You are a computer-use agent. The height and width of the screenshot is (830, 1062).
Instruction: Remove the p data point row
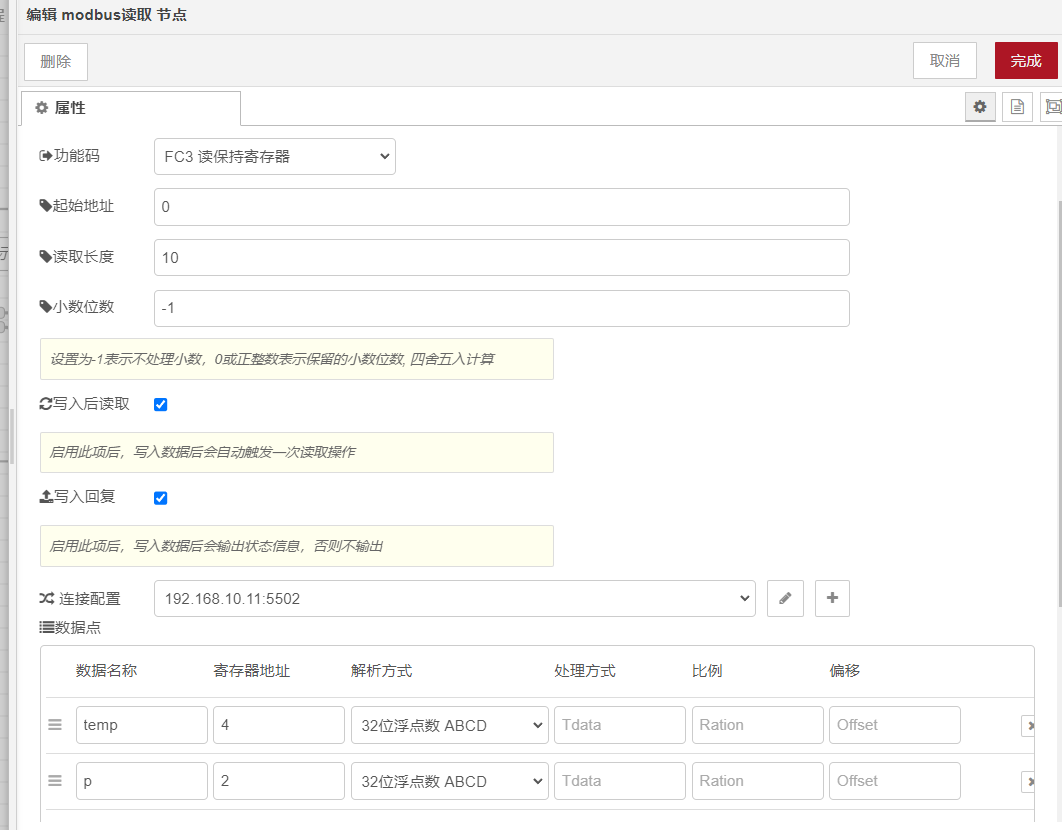tap(1028, 781)
